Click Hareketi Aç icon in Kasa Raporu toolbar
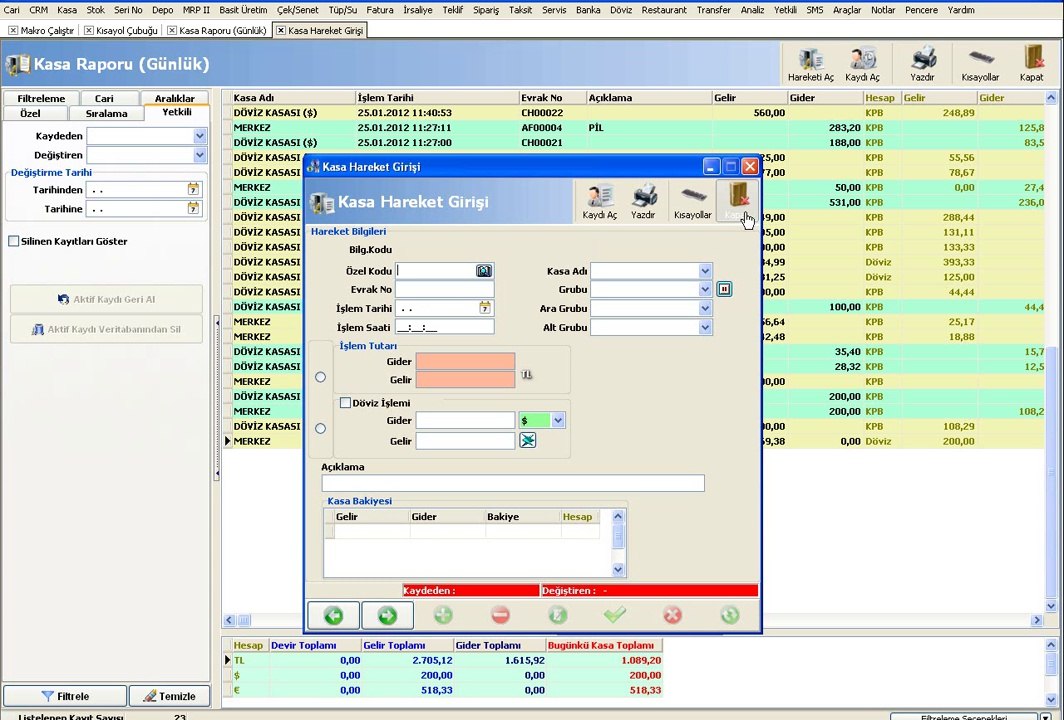1064x720 pixels. [x=810, y=64]
